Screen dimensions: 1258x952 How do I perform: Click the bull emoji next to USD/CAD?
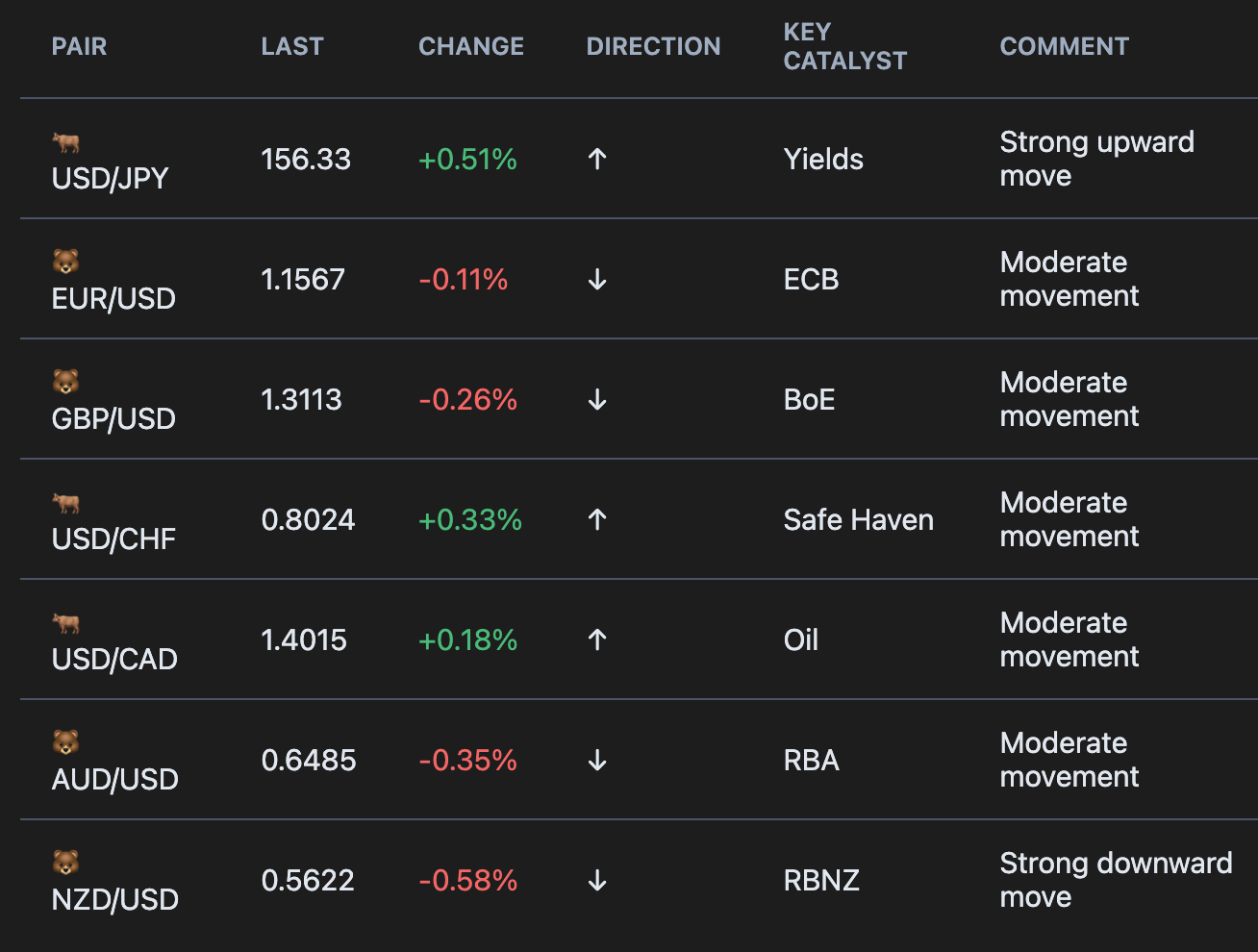[65, 623]
